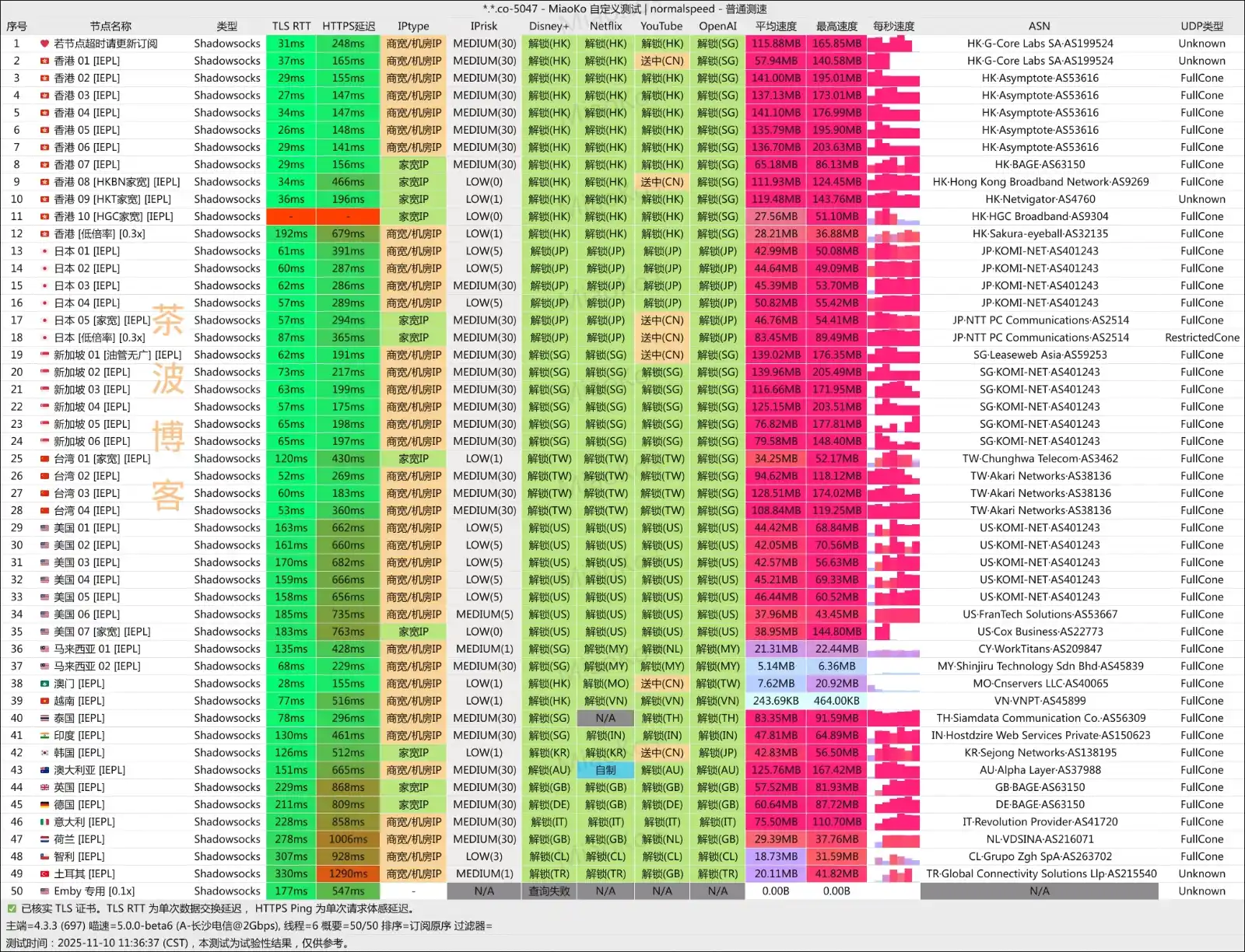Click the Korea flag beside 韩国 [IEPL]
The height and width of the screenshot is (952, 1245).
click(x=45, y=753)
